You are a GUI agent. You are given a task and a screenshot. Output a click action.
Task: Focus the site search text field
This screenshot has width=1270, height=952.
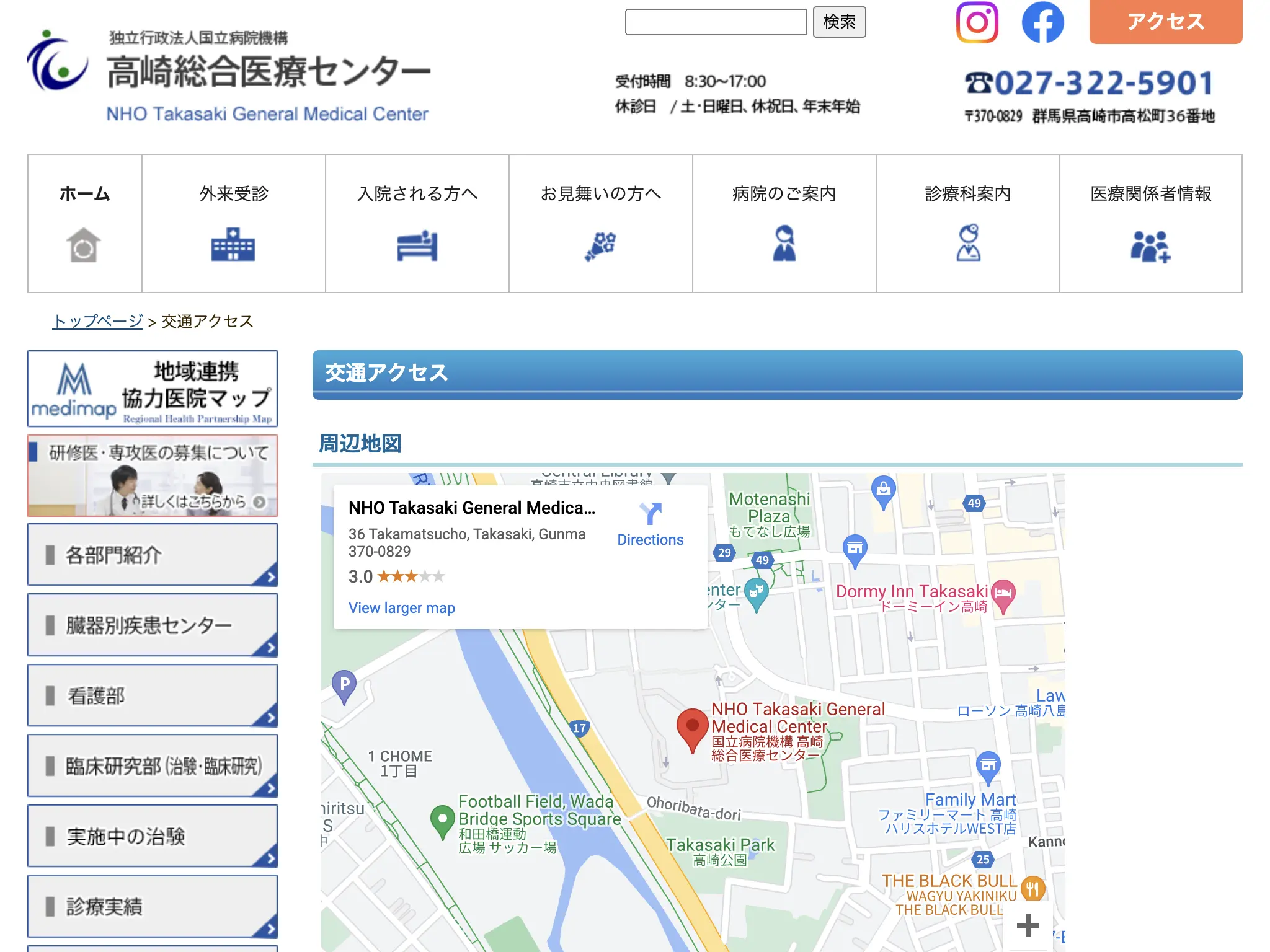[716, 22]
